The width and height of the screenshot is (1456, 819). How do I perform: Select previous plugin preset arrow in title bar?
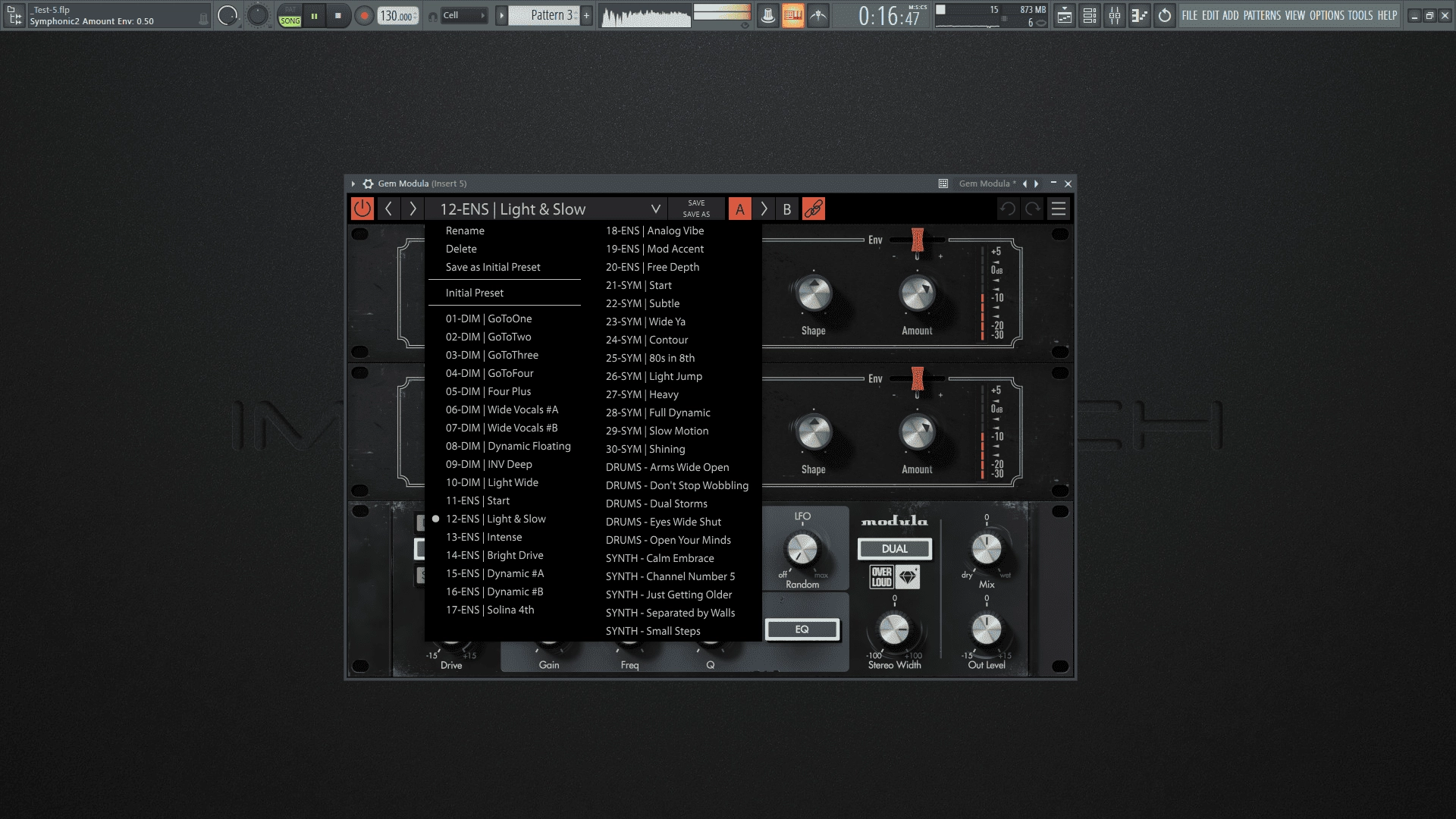click(x=1025, y=184)
